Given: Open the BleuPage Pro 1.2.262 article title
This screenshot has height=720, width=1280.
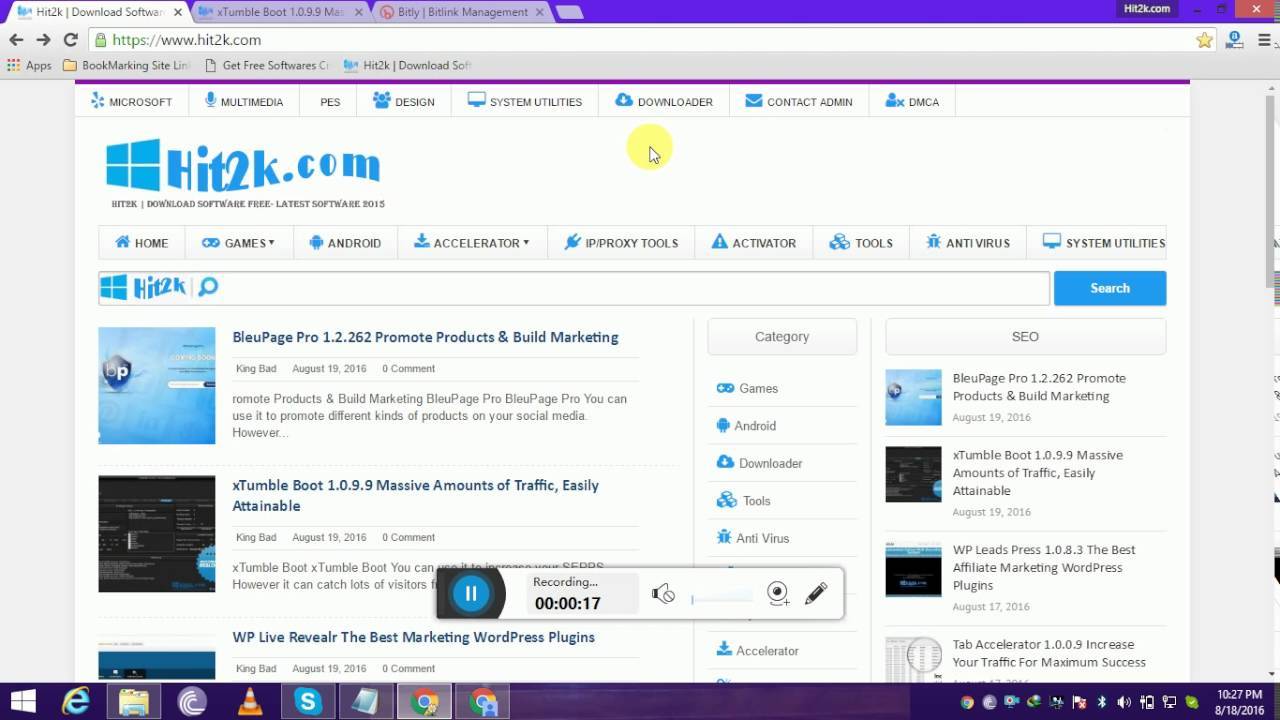Looking at the screenshot, I should [x=425, y=337].
